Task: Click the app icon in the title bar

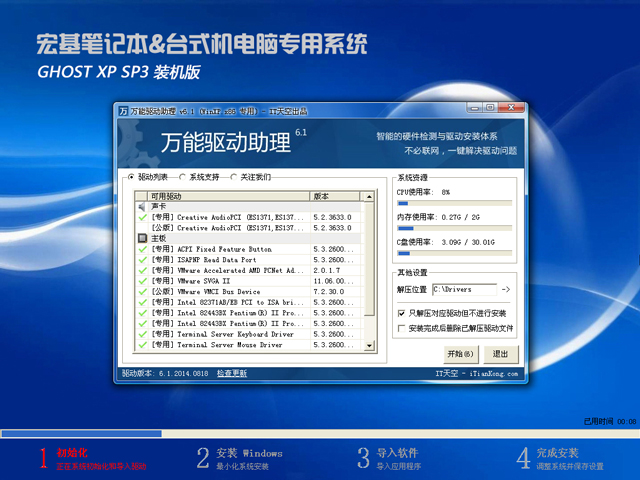Action: click(122, 110)
